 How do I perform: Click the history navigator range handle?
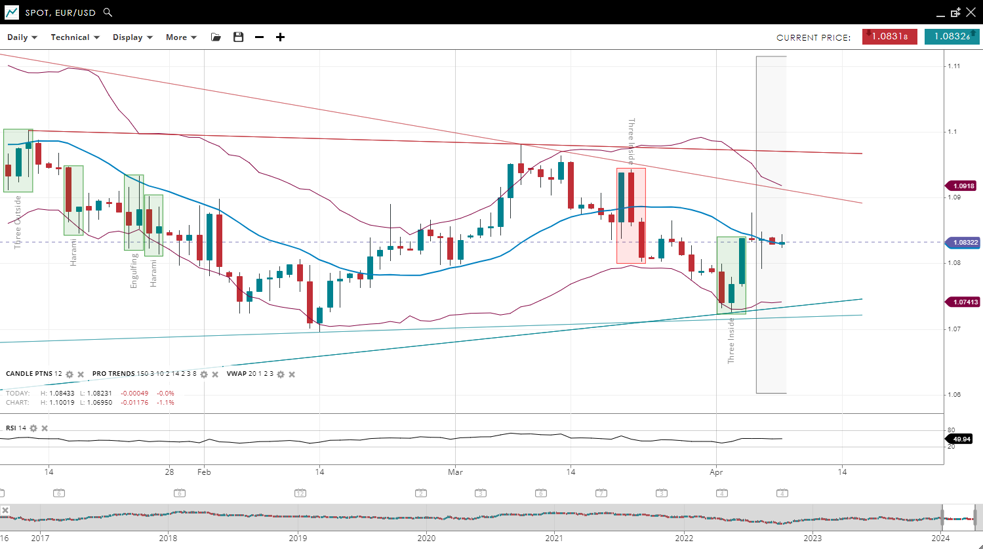coord(943,516)
